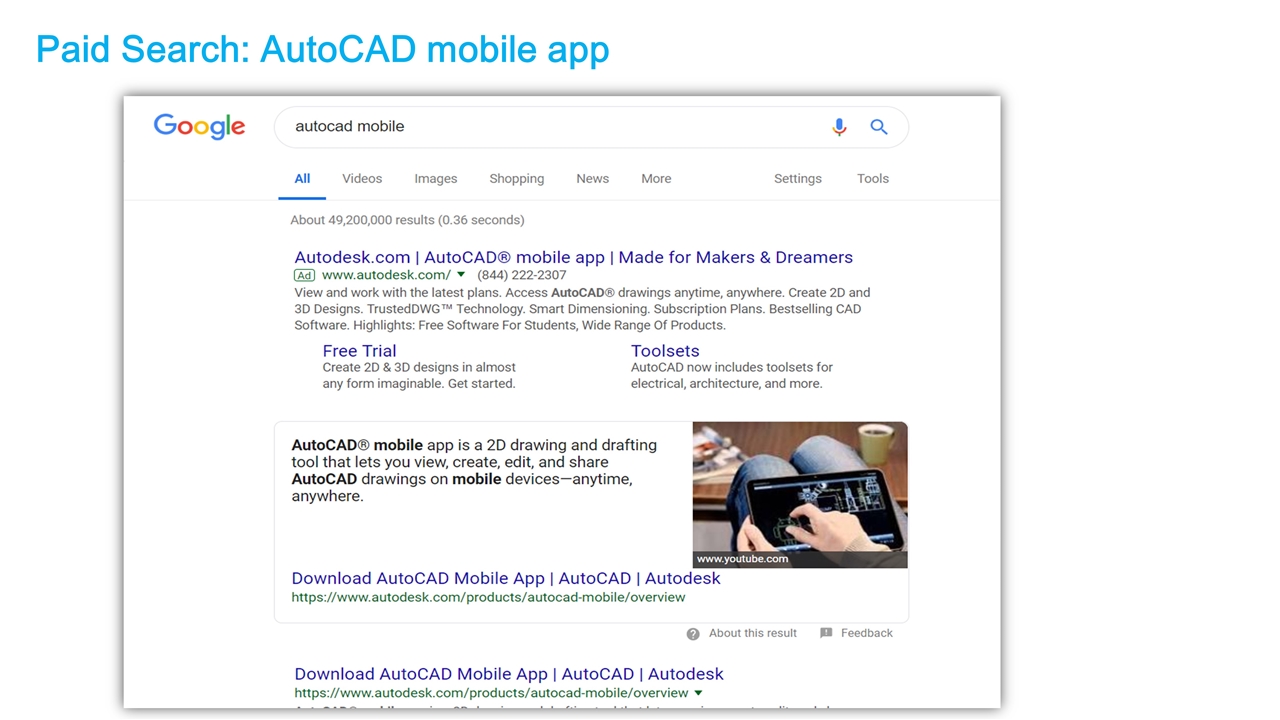The width and height of the screenshot is (1280, 720).
Task: Click the YouTube tablet video thumbnail
Action: pyautogui.click(x=800, y=495)
